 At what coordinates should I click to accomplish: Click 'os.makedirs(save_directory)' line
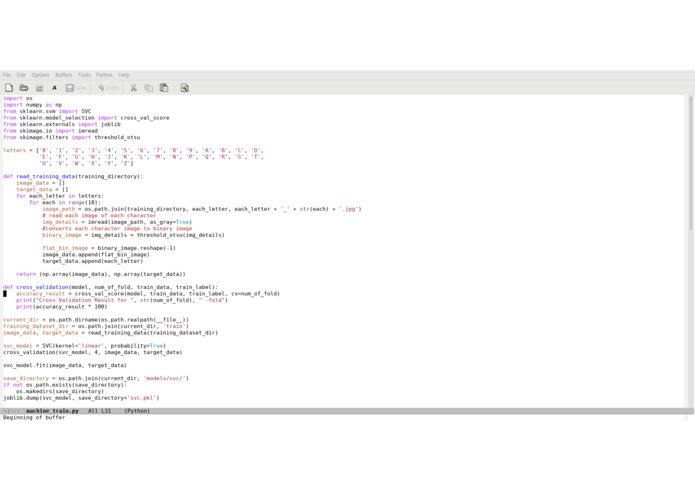tap(60, 391)
